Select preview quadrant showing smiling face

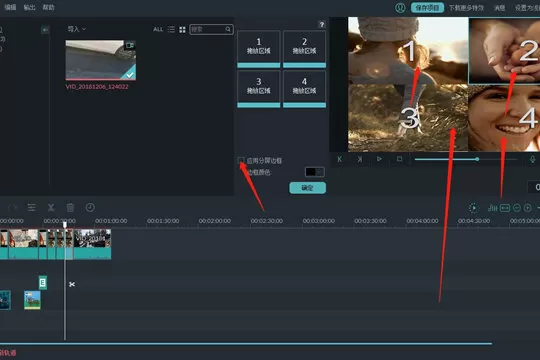pyautogui.click(x=504, y=118)
